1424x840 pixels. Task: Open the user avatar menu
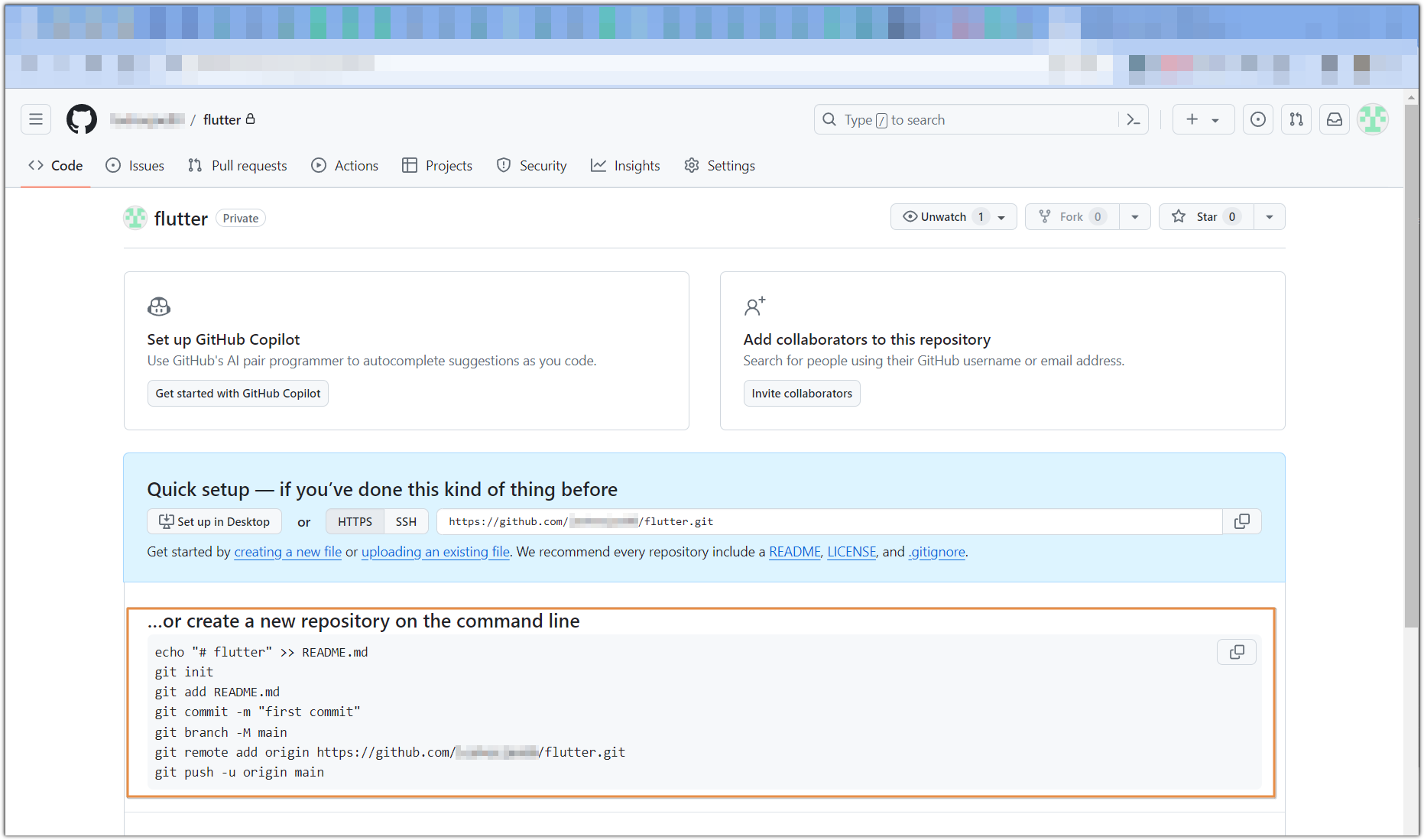pos(1373,119)
